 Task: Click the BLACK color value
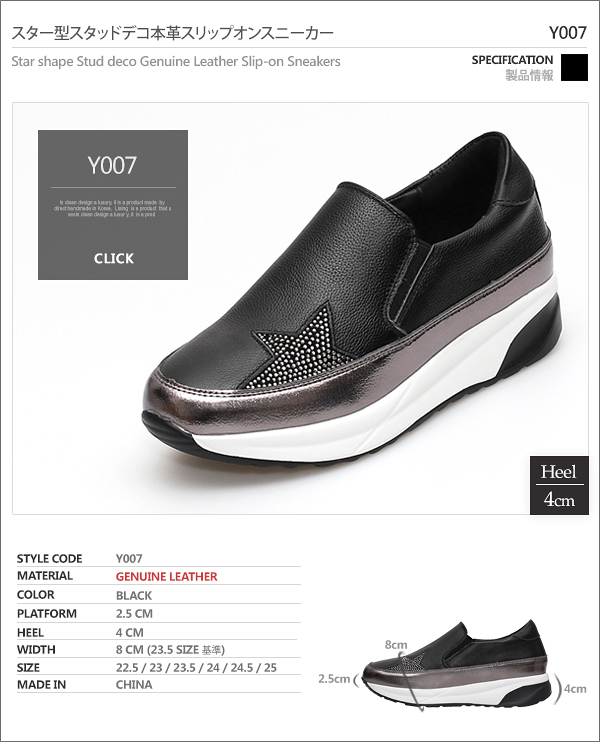pyautogui.click(x=134, y=595)
